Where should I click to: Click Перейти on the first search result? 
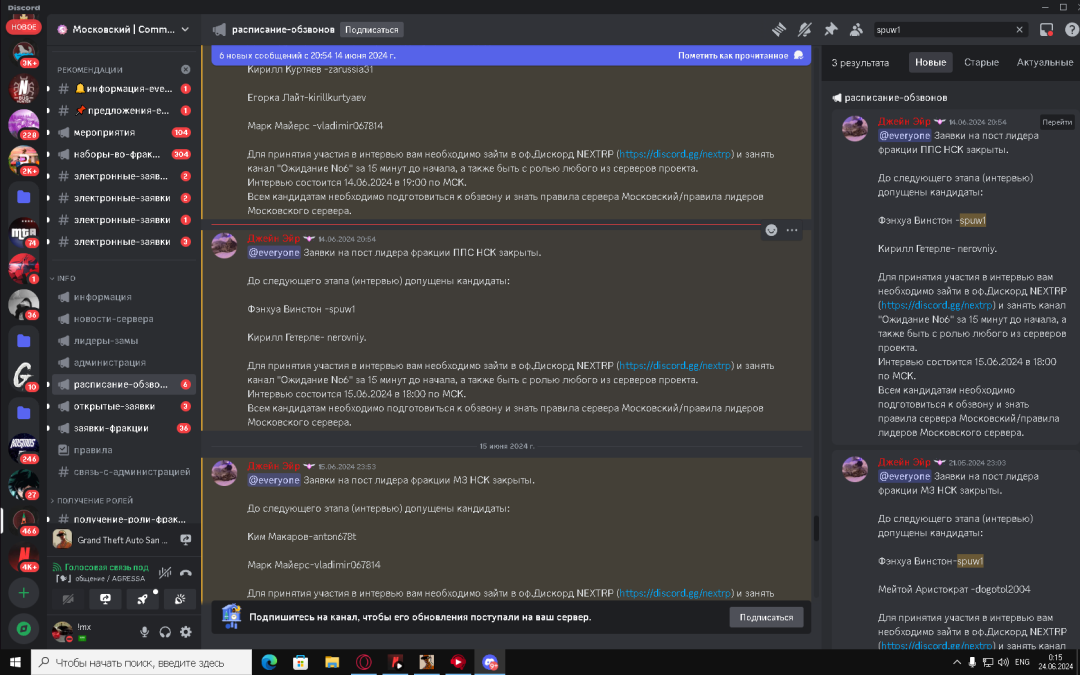1057,122
